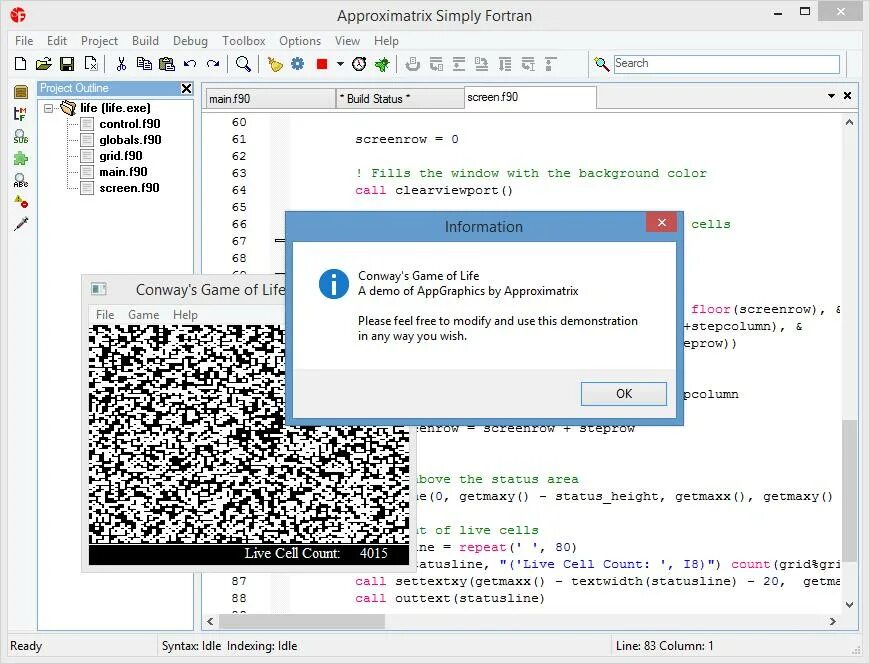Open the Toolbox menu
Viewport: 870px width, 664px height.
tap(244, 40)
